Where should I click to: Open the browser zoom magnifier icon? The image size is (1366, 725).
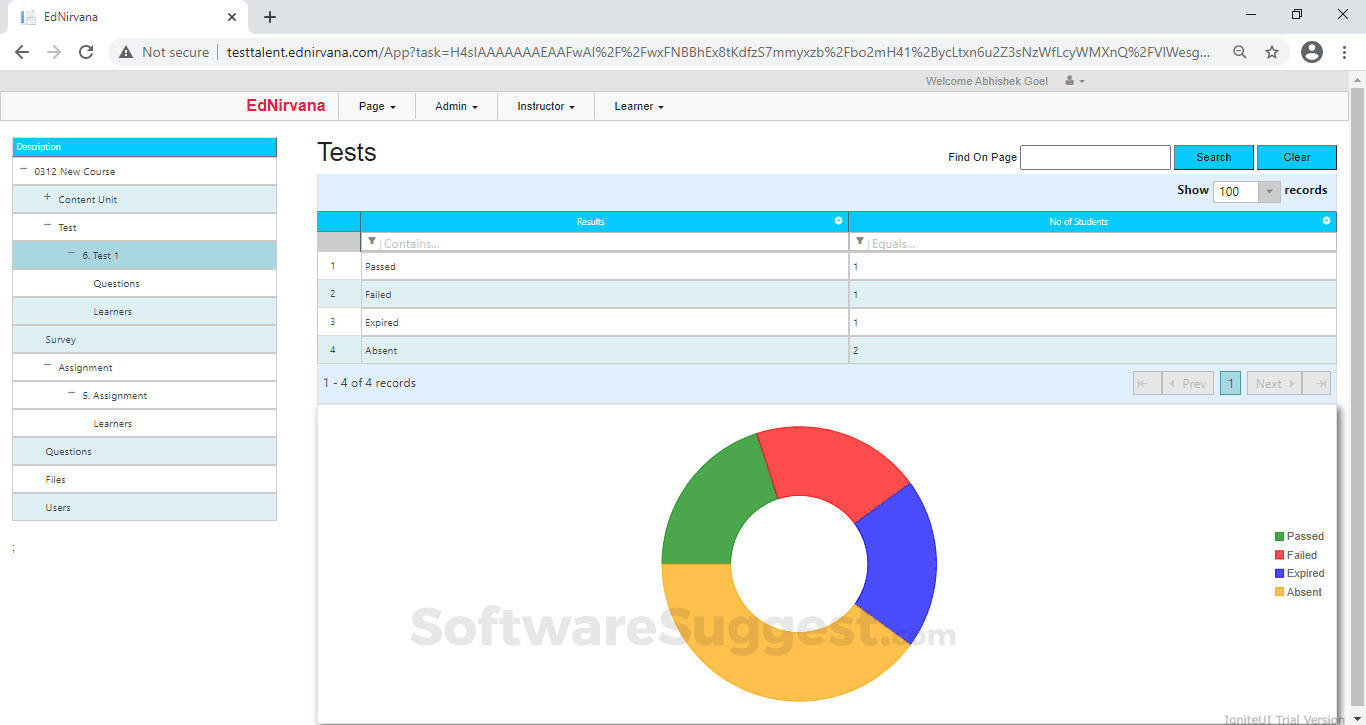coord(1240,52)
